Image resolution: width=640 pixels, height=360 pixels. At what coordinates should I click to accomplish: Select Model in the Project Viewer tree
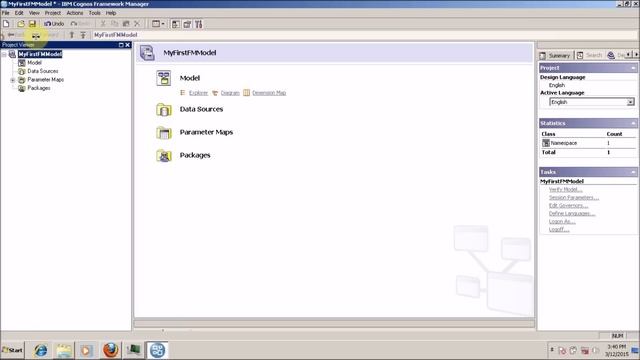pos(34,63)
